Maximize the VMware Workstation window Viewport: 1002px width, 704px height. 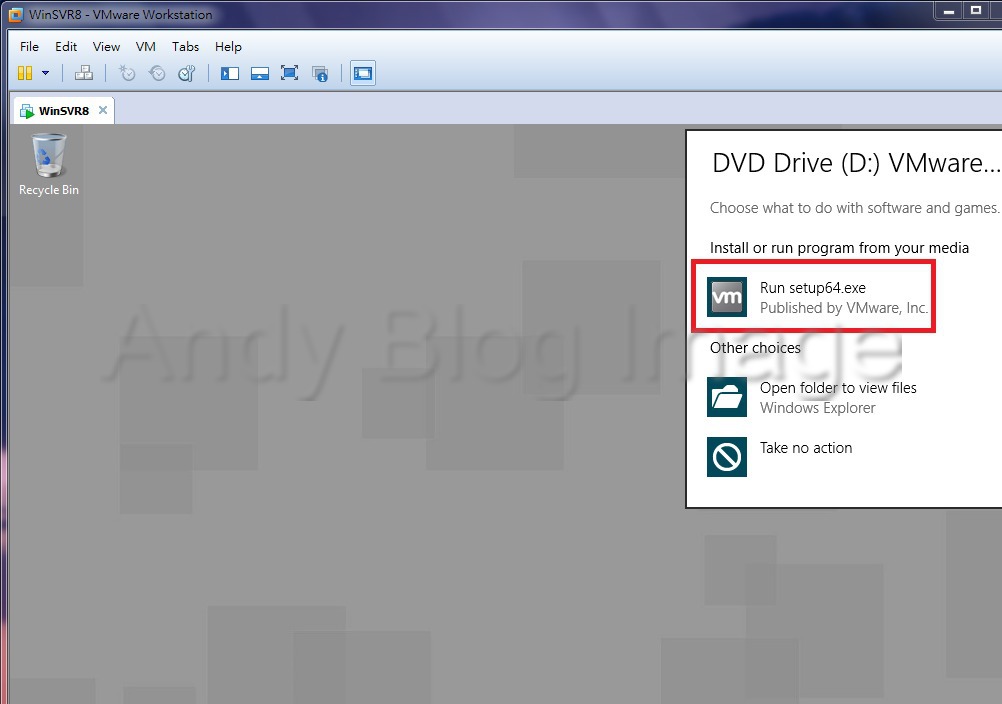tap(976, 11)
